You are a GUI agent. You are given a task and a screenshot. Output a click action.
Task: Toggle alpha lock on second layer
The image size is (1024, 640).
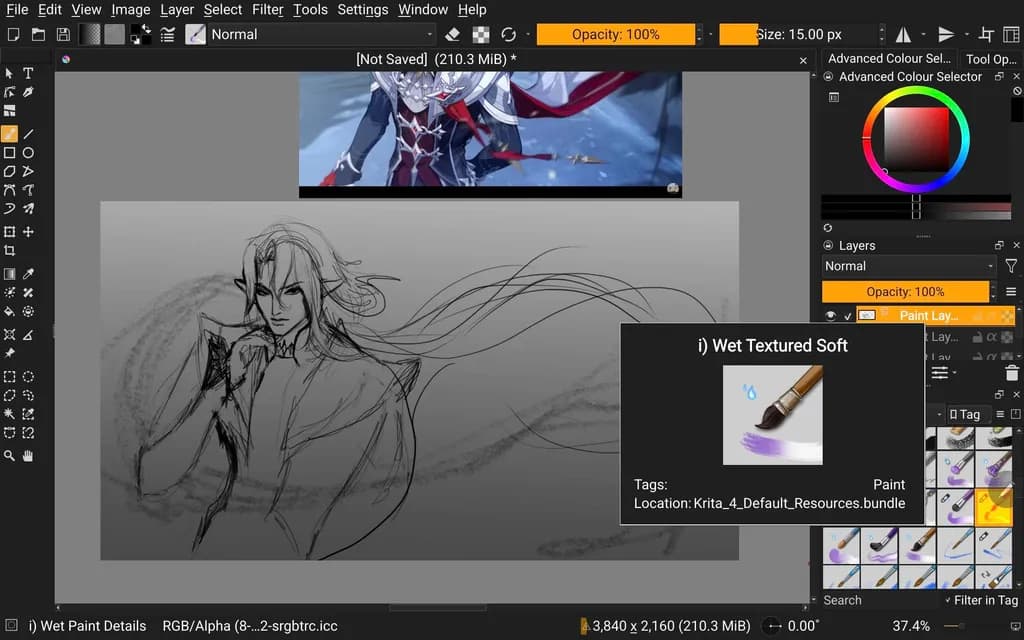(x=992, y=337)
